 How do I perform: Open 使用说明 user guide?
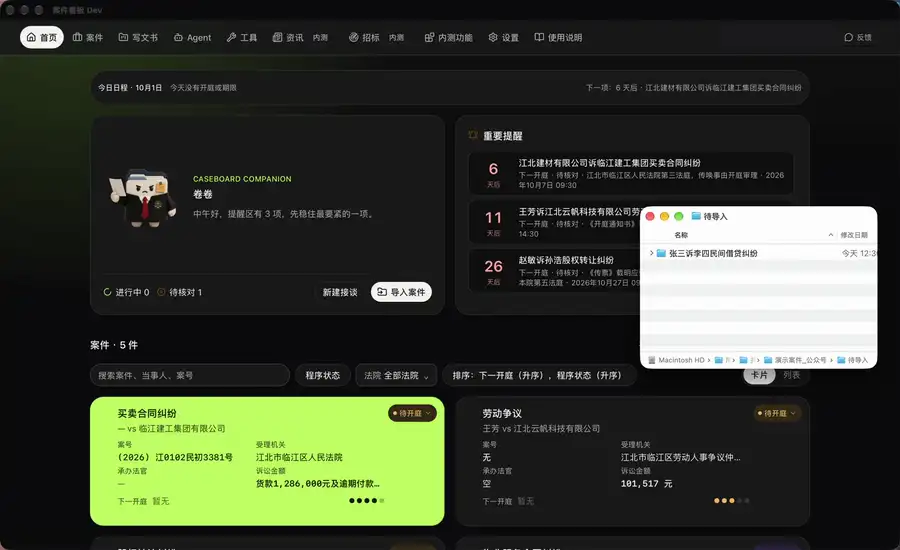(x=558, y=37)
